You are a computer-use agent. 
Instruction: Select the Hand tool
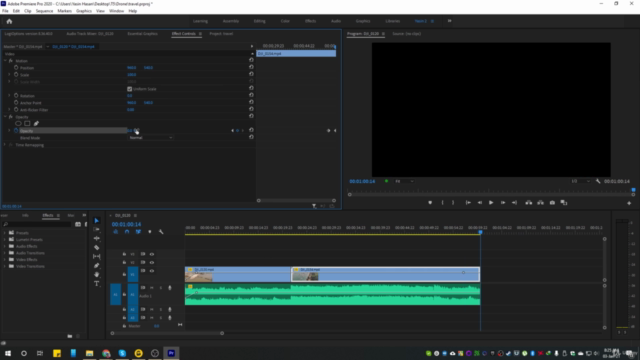click(97, 275)
